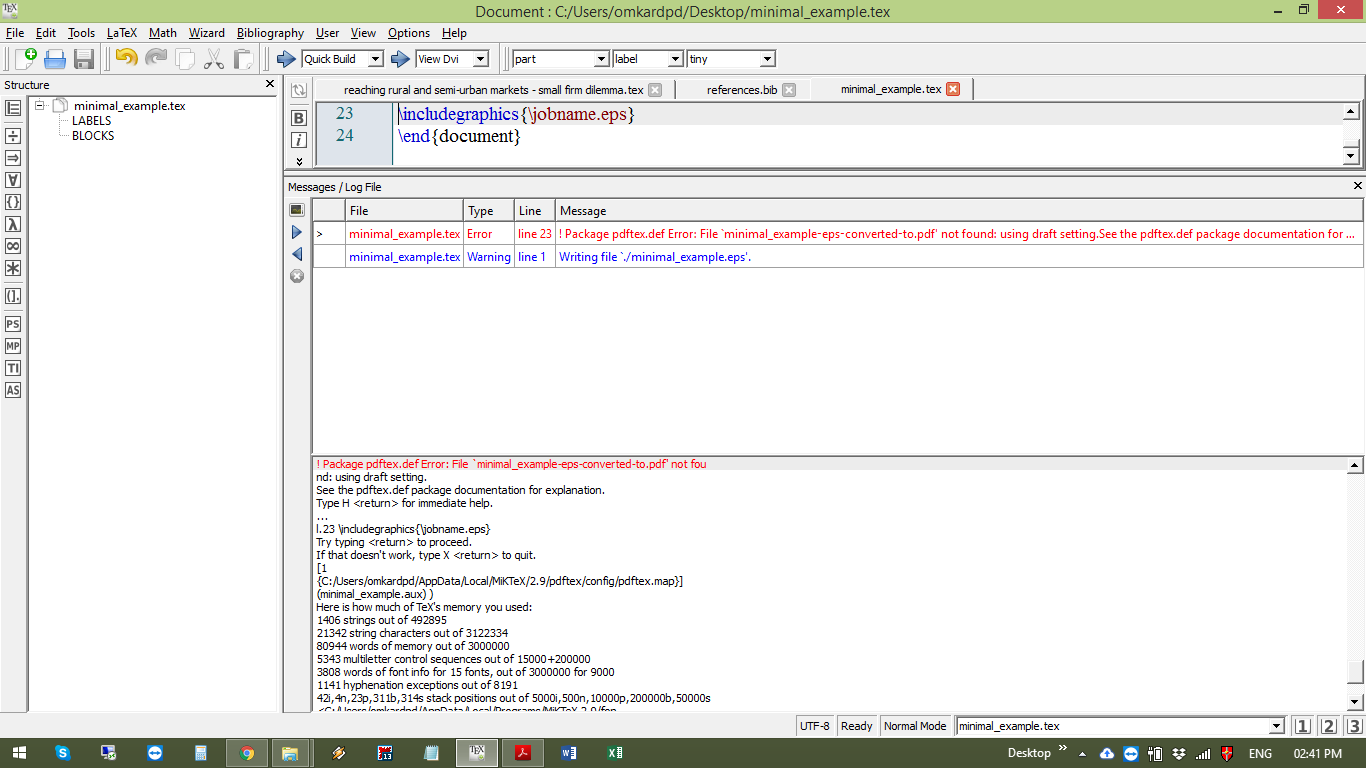Collapse the minimal_example.tex tree node
Image resolution: width=1366 pixels, height=768 pixels.
(39, 105)
